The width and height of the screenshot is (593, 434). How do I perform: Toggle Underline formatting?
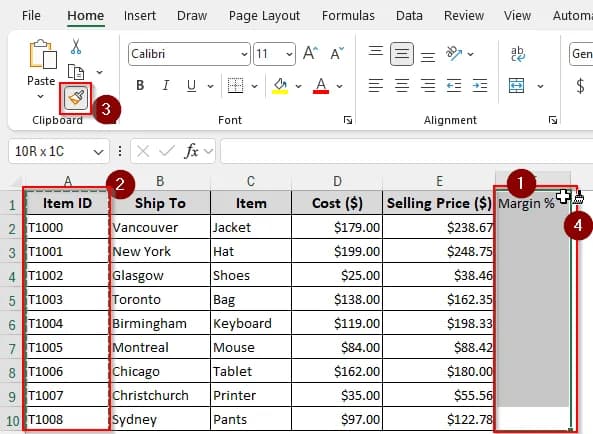(x=191, y=86)
